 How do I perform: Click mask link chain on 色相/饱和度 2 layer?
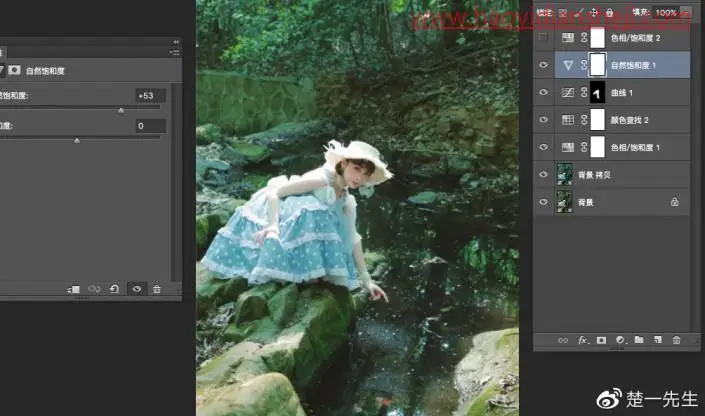coord(584,38)
